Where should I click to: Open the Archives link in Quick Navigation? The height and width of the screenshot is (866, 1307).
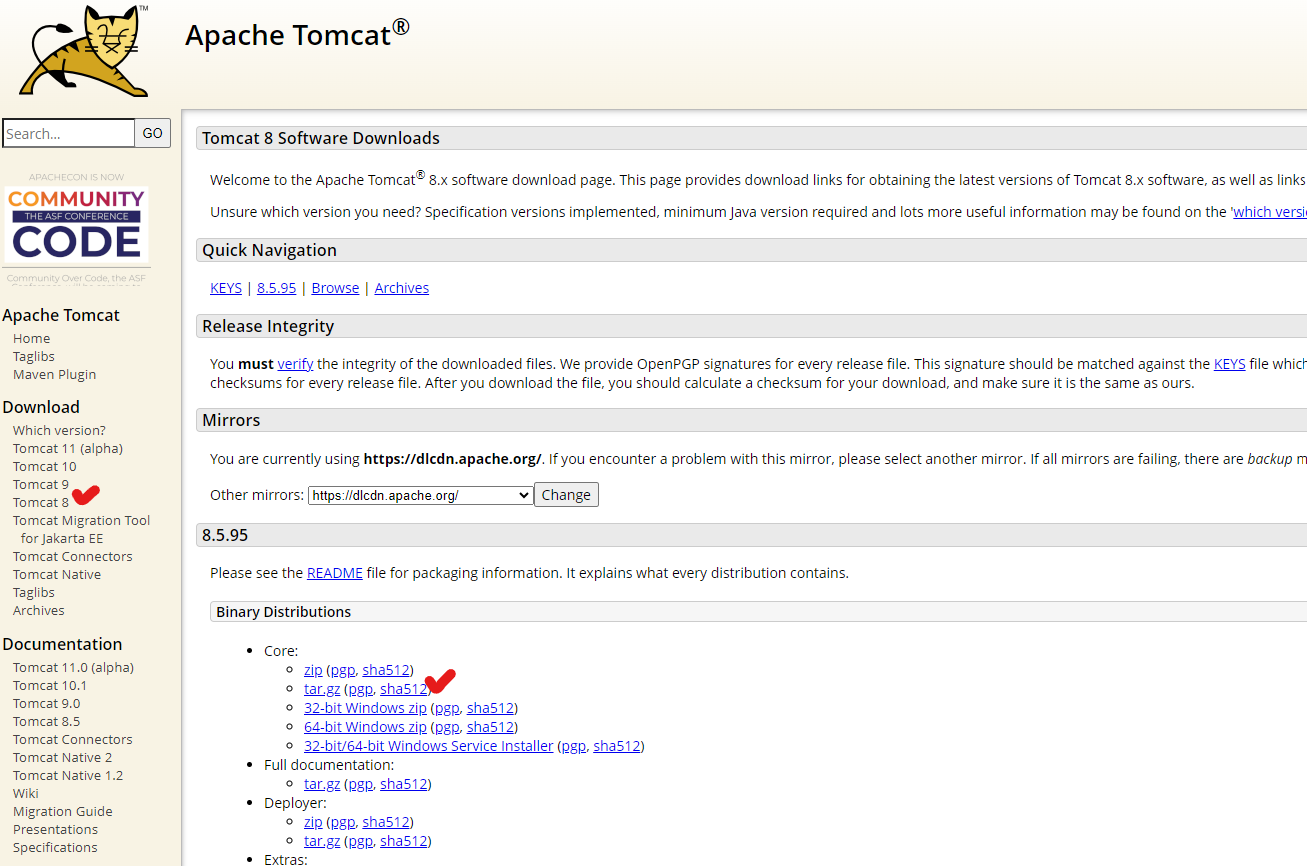pyautogui.click(x=402, y=288)
